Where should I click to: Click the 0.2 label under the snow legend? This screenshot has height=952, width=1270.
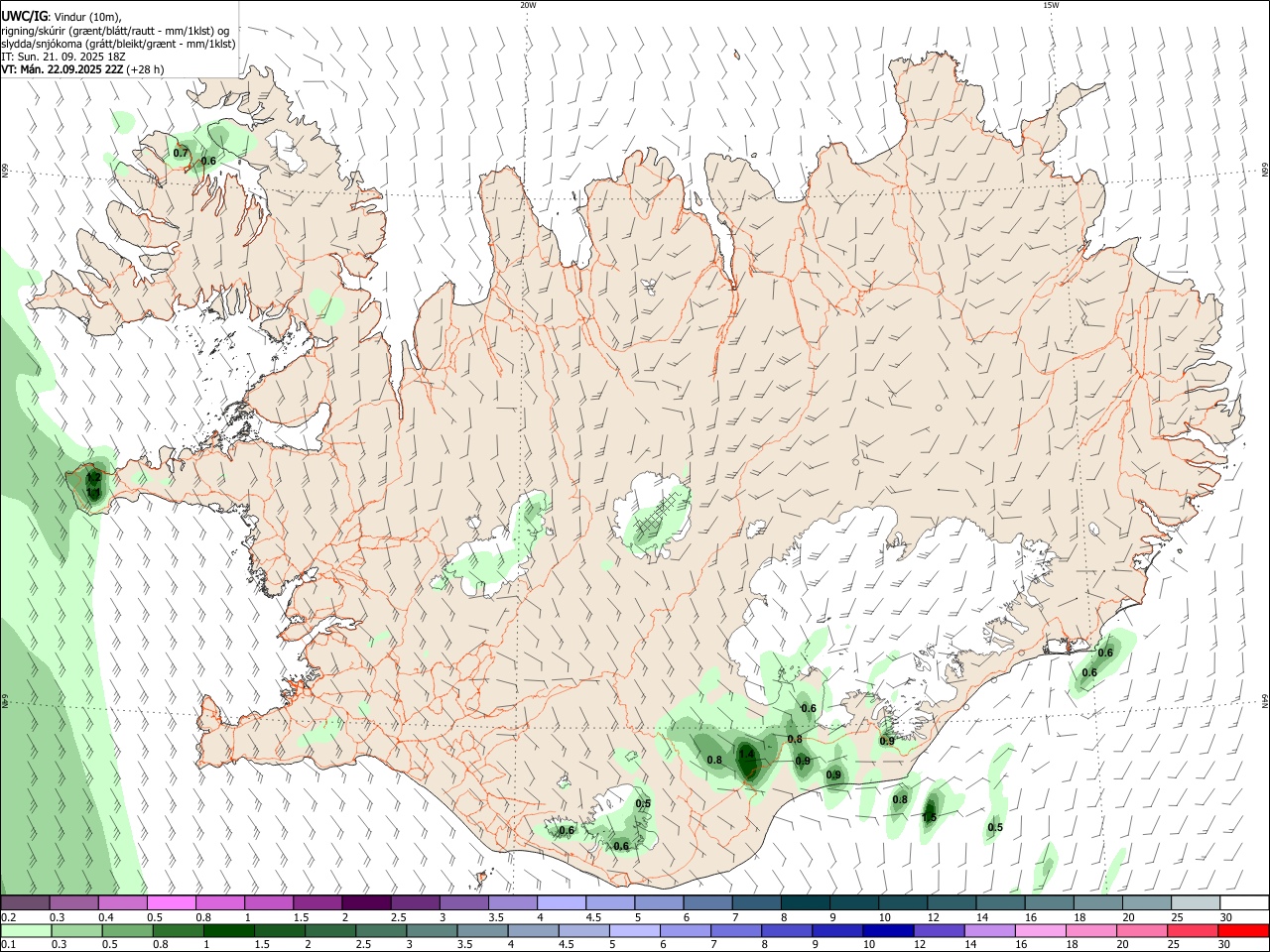pos(8,916)
